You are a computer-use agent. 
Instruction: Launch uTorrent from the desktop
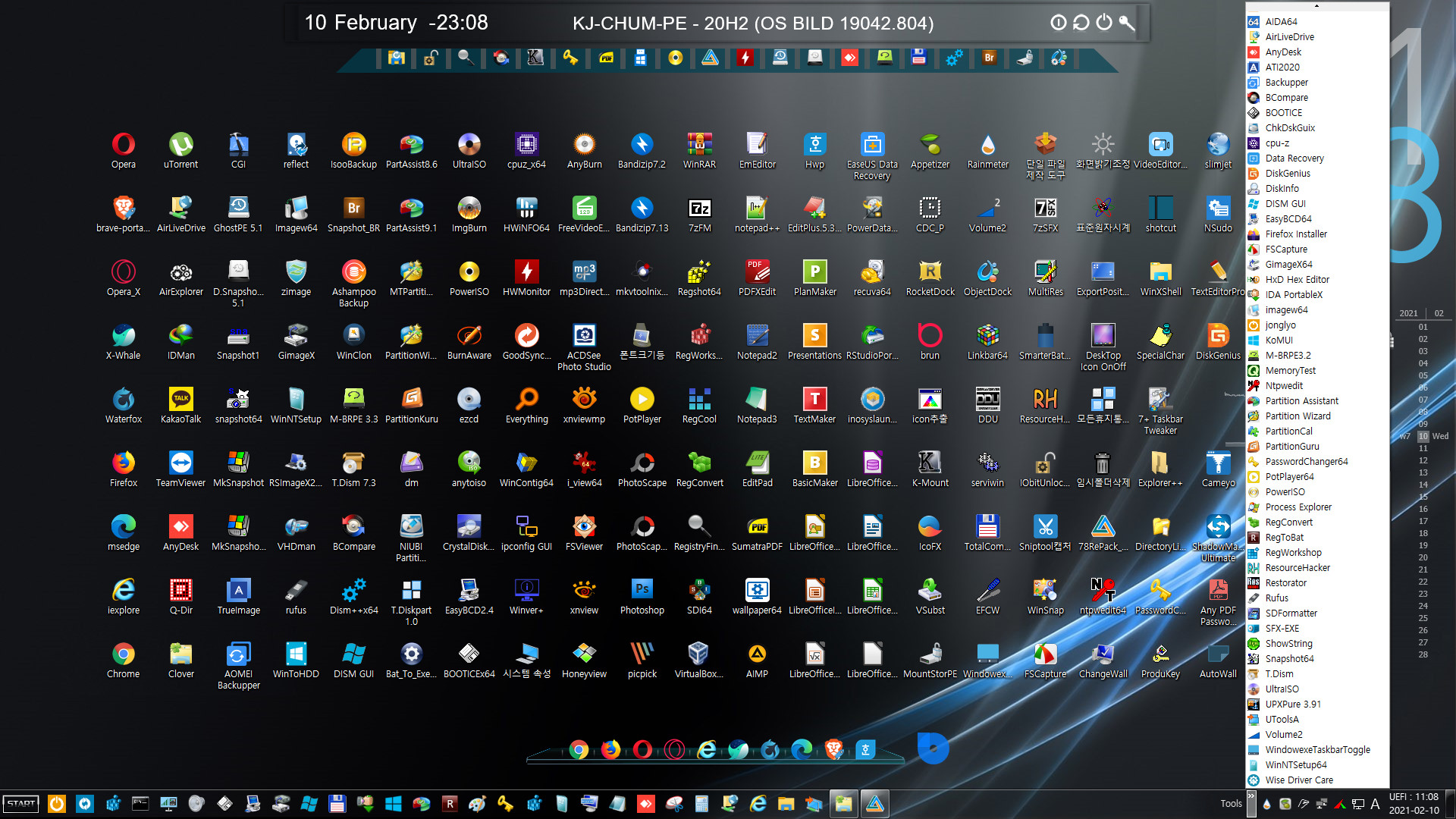(181, 150)
